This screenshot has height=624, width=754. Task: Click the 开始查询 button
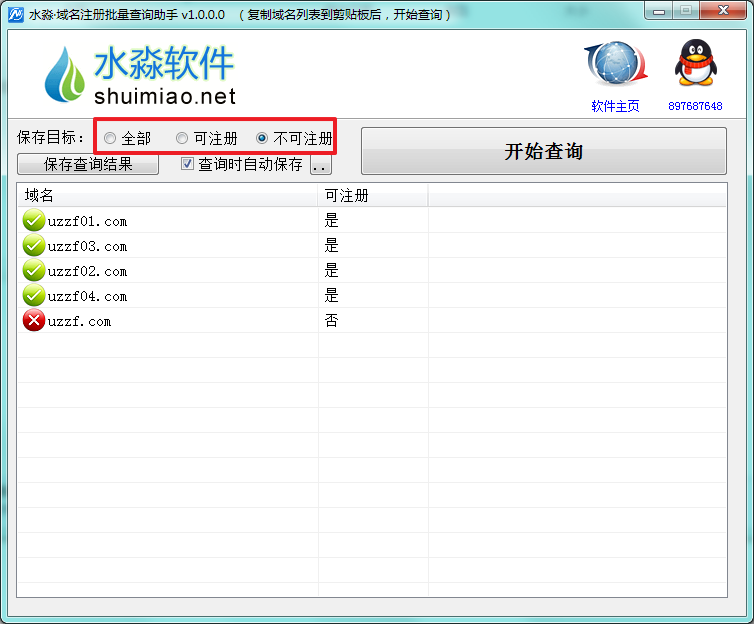544,151
